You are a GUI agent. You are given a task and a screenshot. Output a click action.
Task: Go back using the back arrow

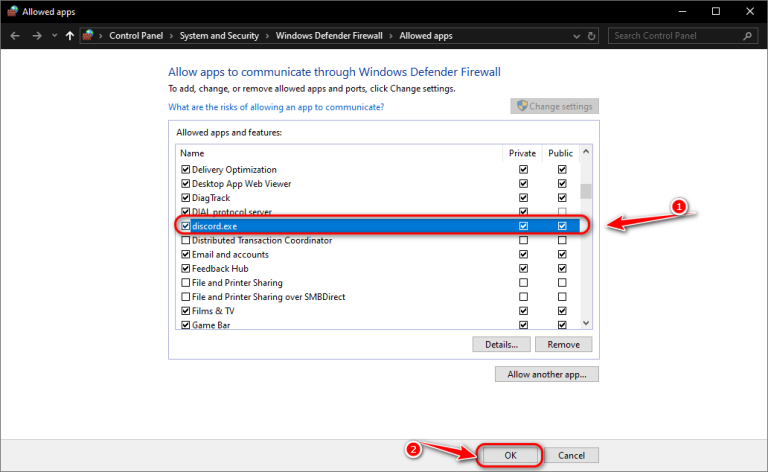pos(15,36)
